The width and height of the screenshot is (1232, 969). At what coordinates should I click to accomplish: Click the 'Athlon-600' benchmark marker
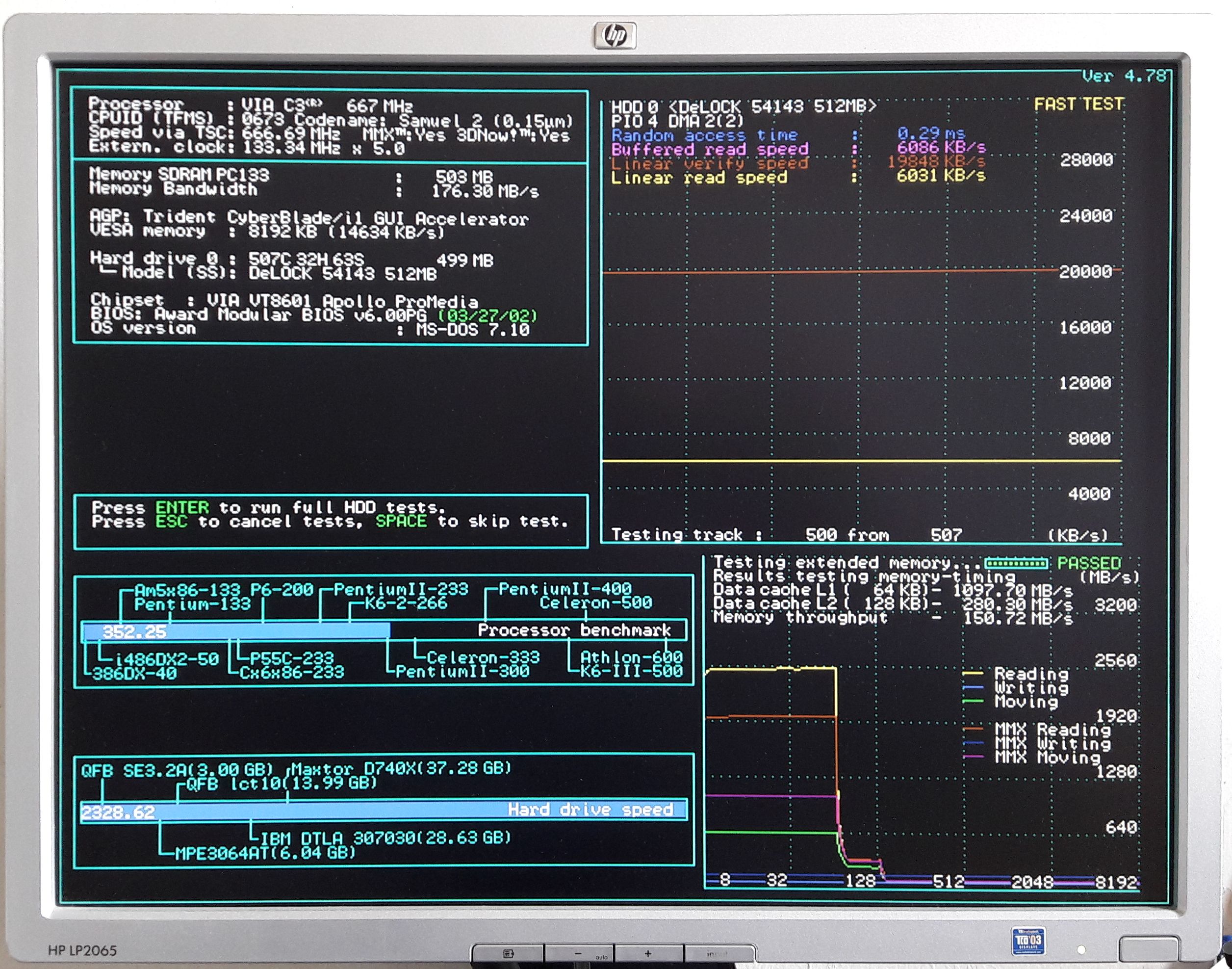point(632,657)
